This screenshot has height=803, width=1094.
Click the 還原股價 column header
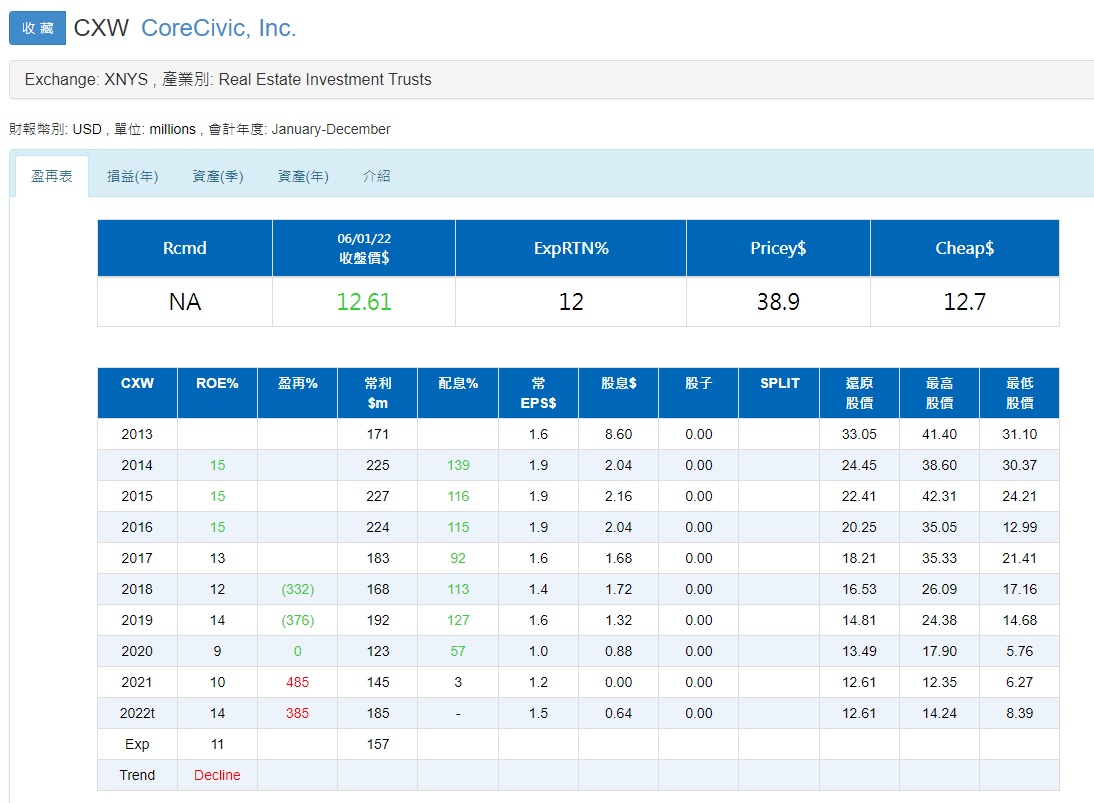(x=858, y=392)
